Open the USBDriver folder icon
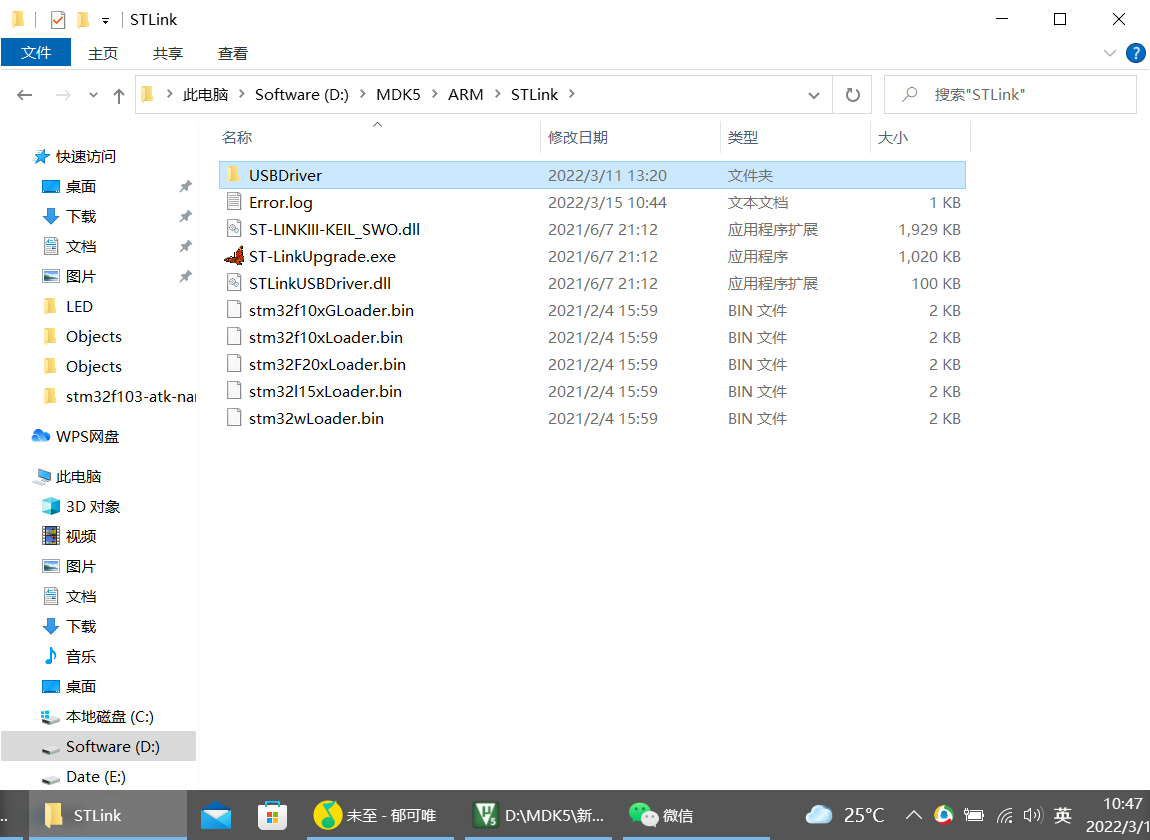 pyautogui.click(x=233, y=175)
